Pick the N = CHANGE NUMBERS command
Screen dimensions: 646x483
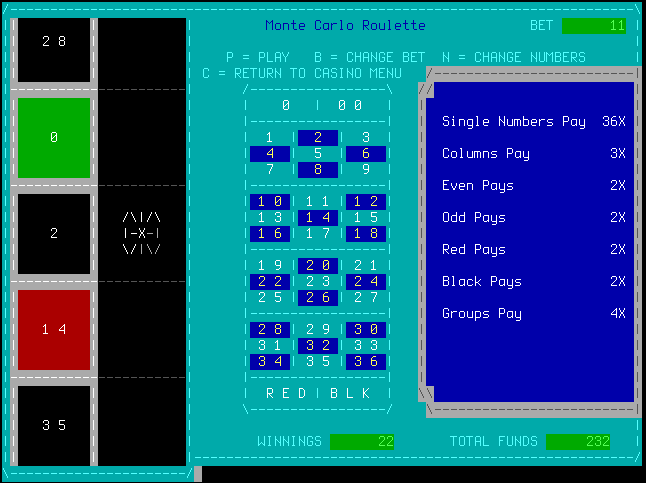coord(514,57)
